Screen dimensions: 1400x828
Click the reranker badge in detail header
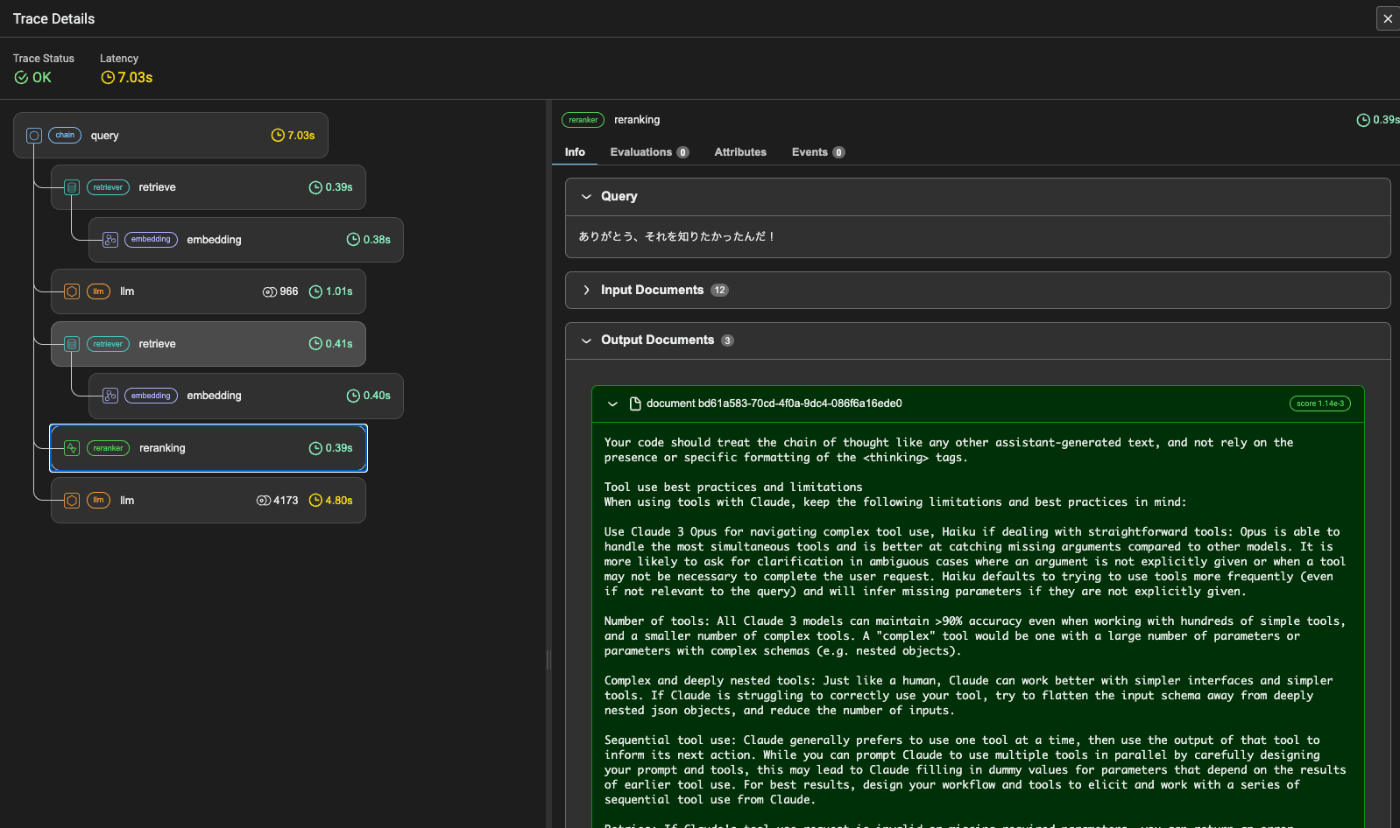[x=583, y=120]
